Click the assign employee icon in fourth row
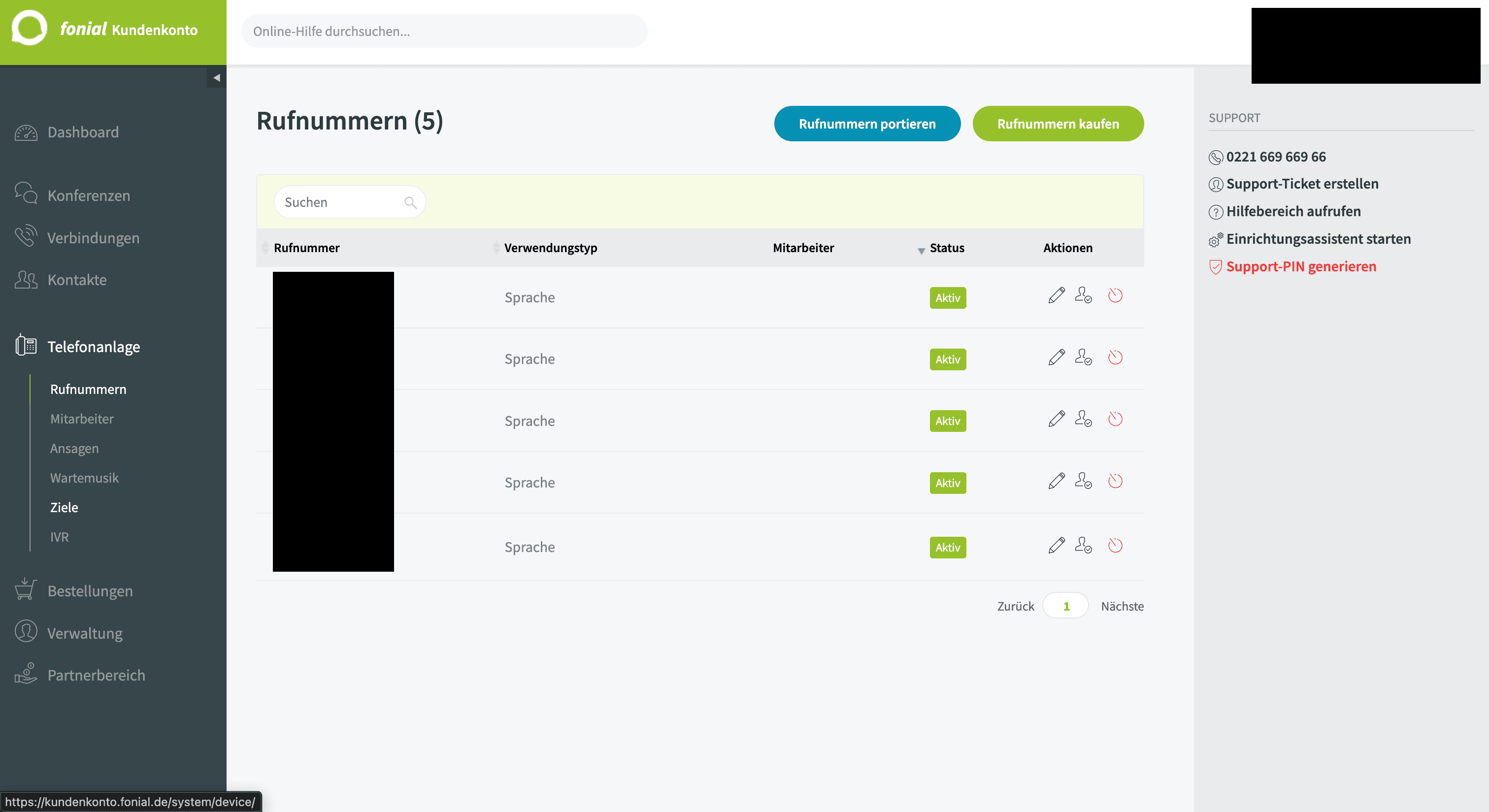The height and width of the screenshot is (812, 1489). pos(1083,481)
